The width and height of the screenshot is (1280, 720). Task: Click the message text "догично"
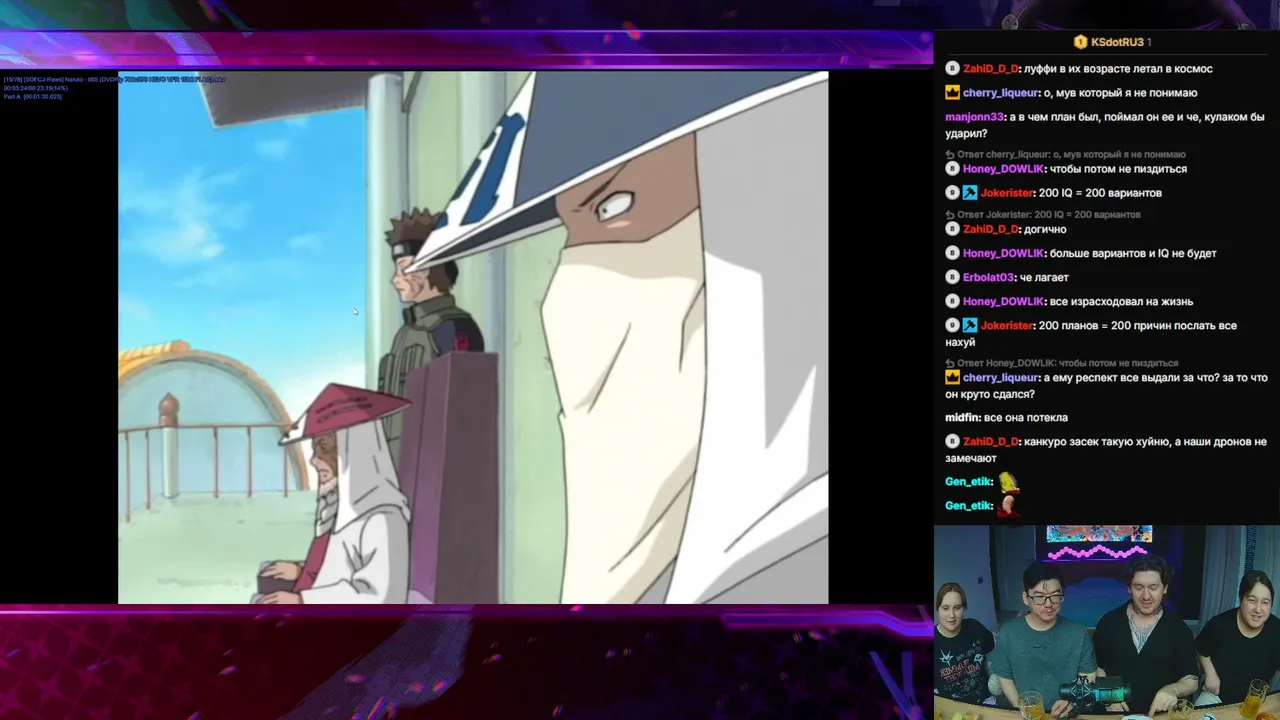click(1045, 229)
